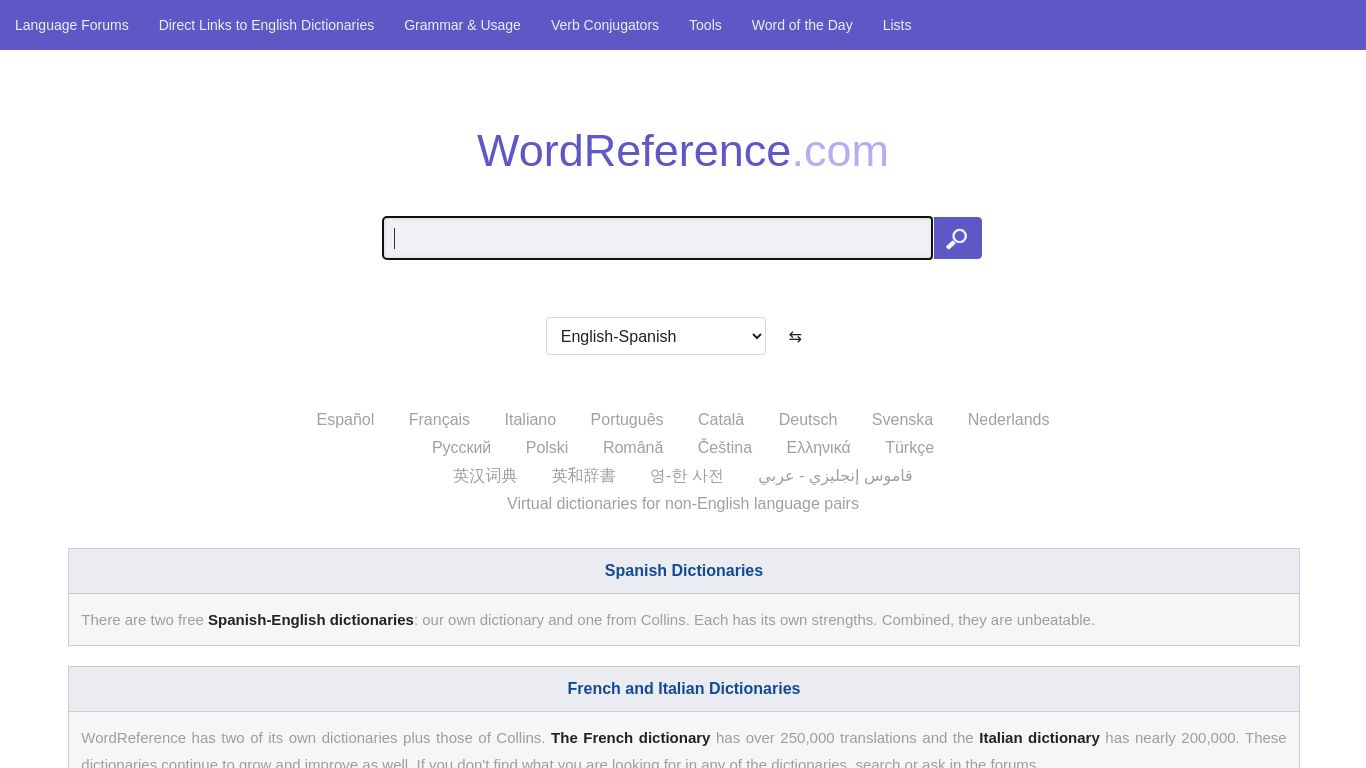
Task: Focus the word search input field
Action: (x=657, y=238)
